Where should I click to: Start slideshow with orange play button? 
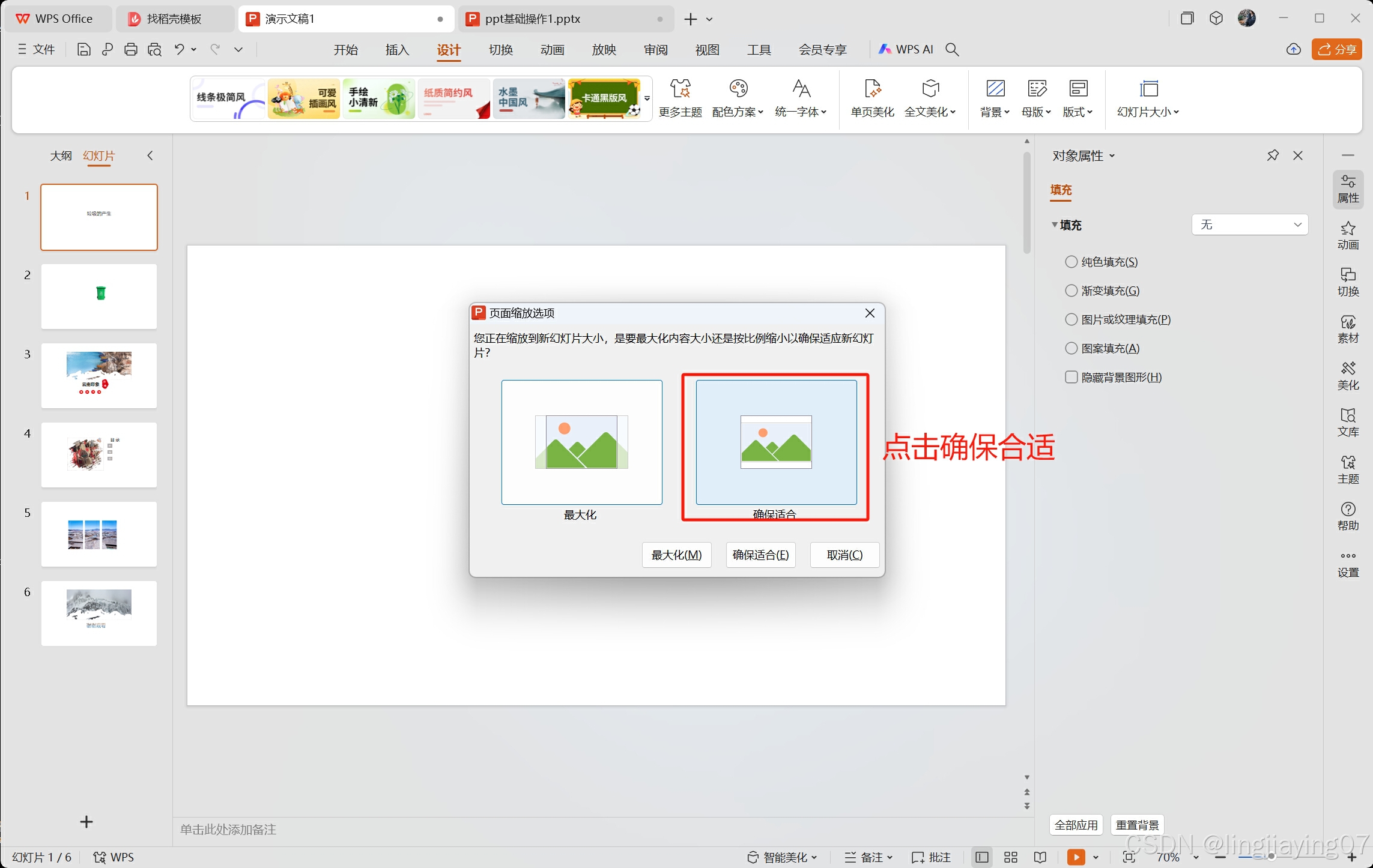click(1076, 857)
